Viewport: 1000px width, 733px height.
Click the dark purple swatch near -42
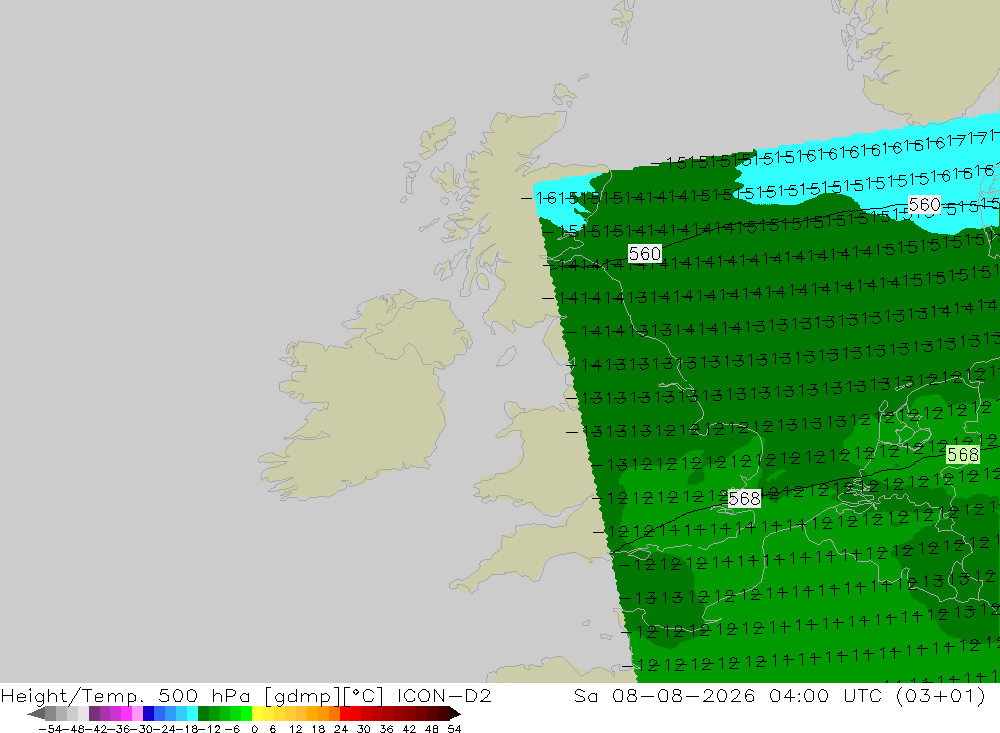pos(94,713)
